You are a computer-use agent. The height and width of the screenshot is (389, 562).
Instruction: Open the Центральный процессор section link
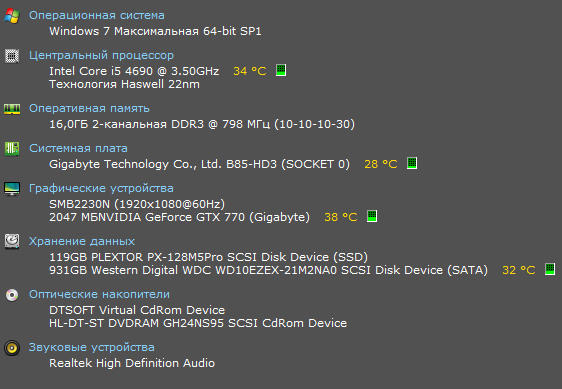[x=101, y=55]
